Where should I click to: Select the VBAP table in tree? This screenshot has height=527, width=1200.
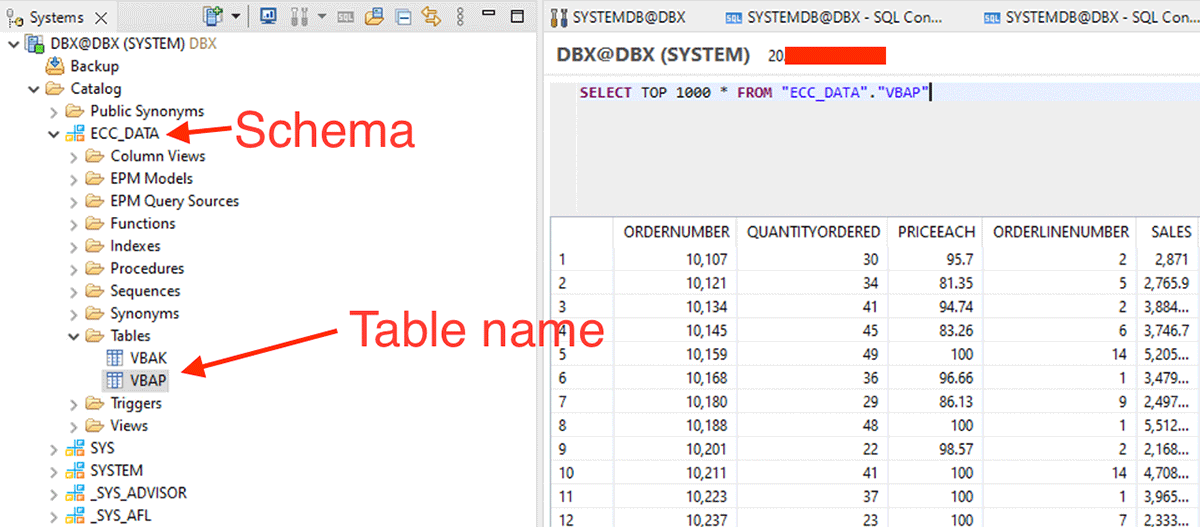point(148,381)
